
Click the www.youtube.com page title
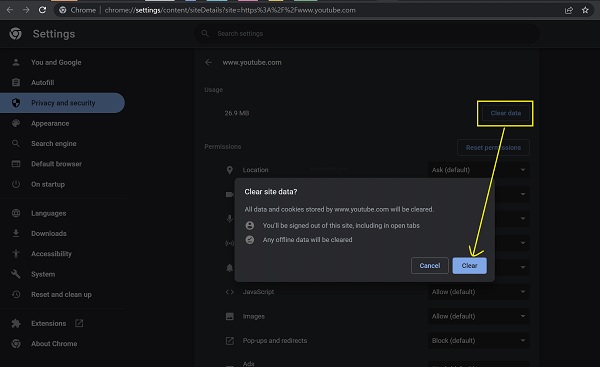252,62
